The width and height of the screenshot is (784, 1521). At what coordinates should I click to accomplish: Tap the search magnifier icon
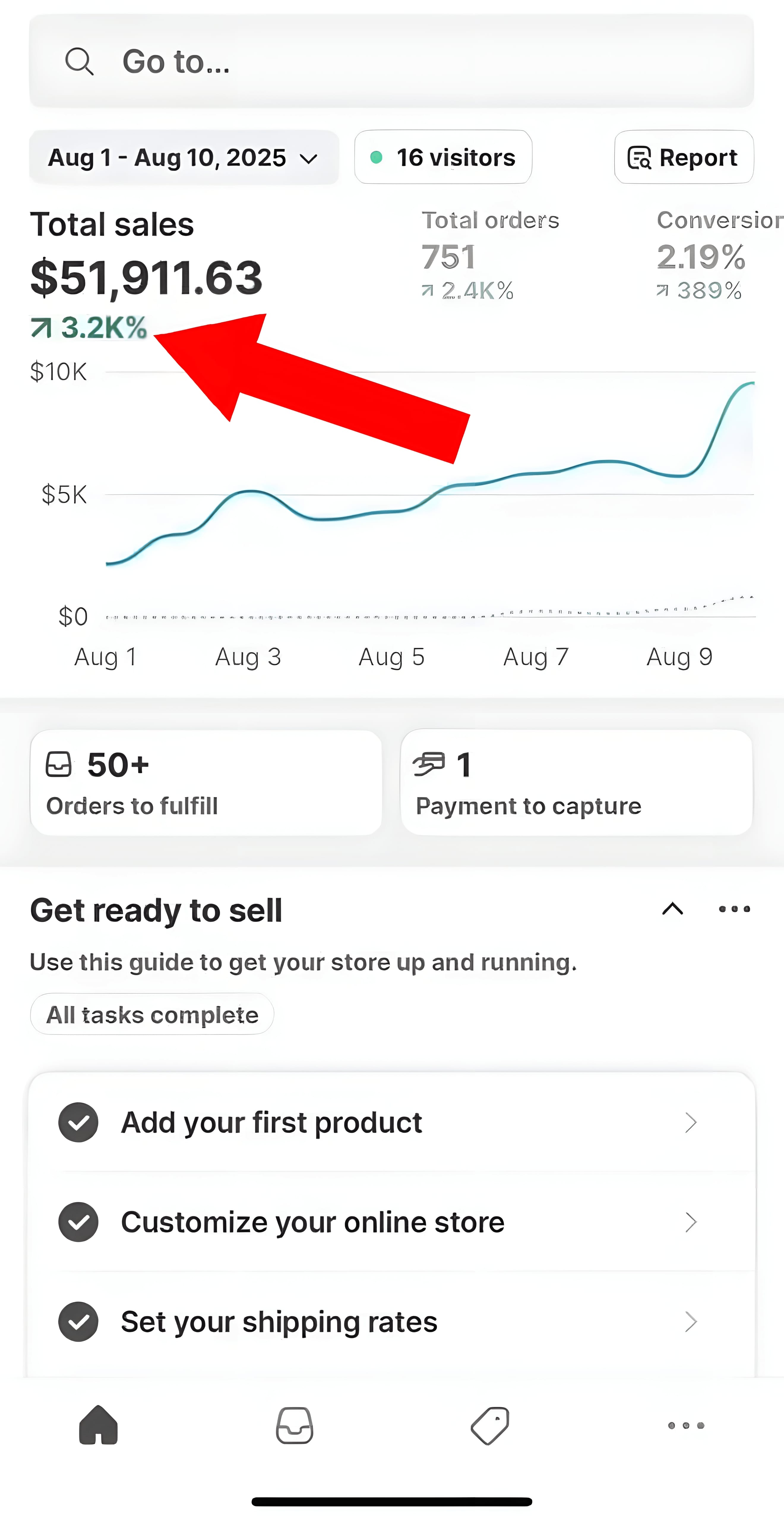79,61
